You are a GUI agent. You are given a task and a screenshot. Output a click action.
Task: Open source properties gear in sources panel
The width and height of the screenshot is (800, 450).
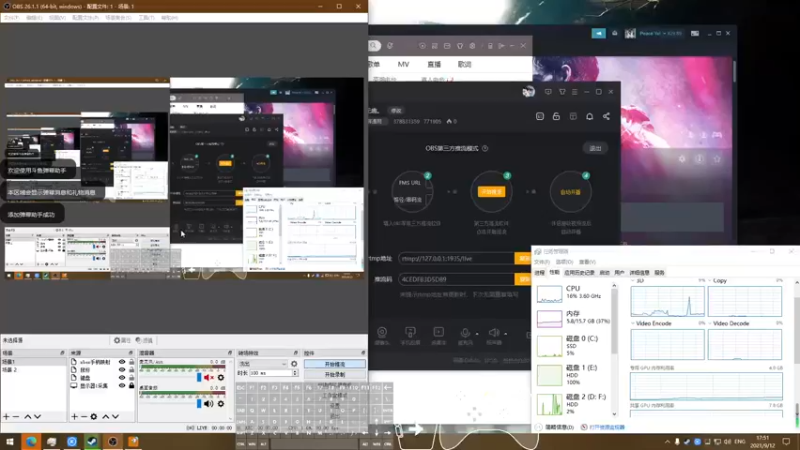pyautogui.click(x=94, y=417)
